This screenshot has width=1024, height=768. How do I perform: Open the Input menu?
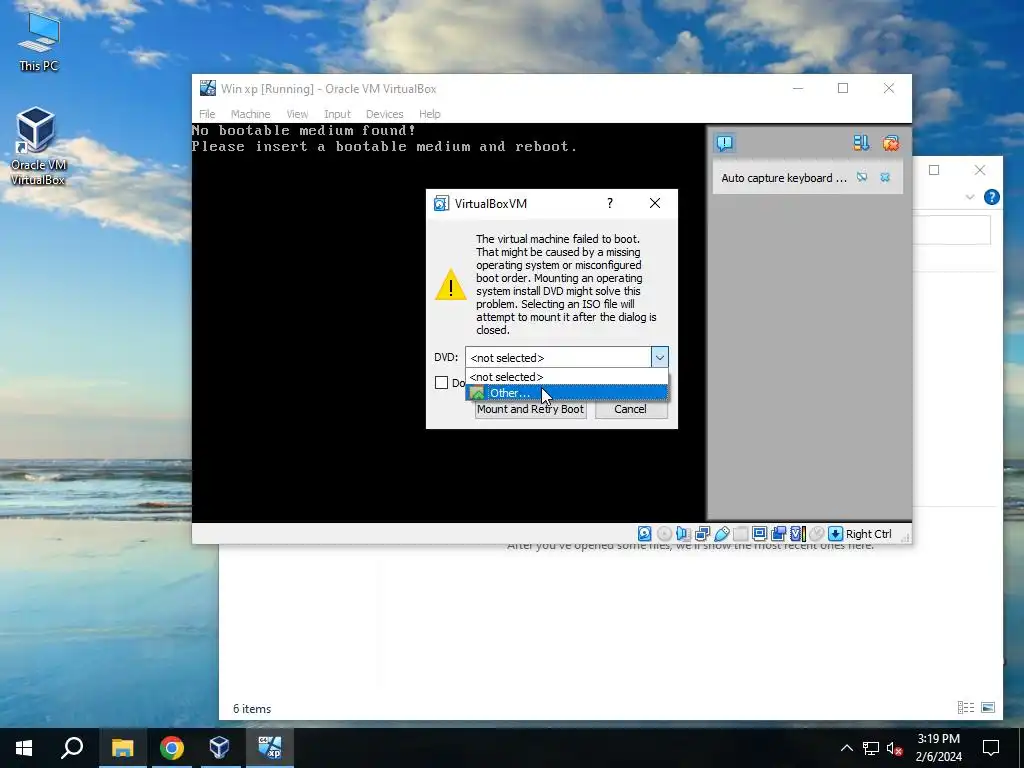337,114
